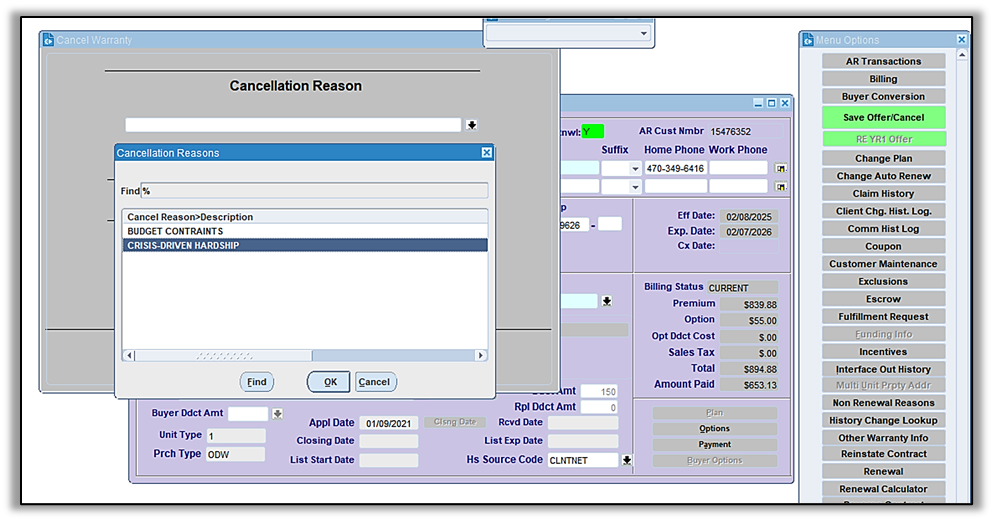Click the Cancel Warranty window icon
The image size is (993, 521).
tap(47, 40)
